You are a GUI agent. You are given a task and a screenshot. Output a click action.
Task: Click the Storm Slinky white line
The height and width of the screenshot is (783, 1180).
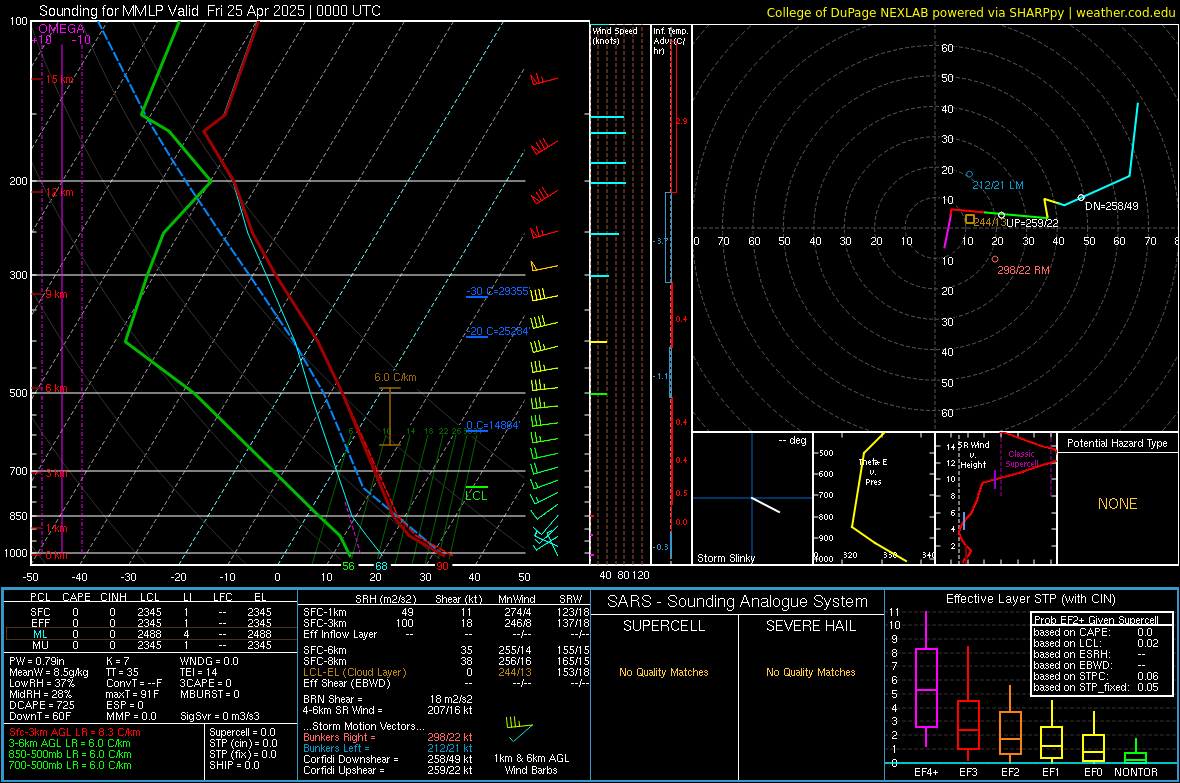[765, 504]
